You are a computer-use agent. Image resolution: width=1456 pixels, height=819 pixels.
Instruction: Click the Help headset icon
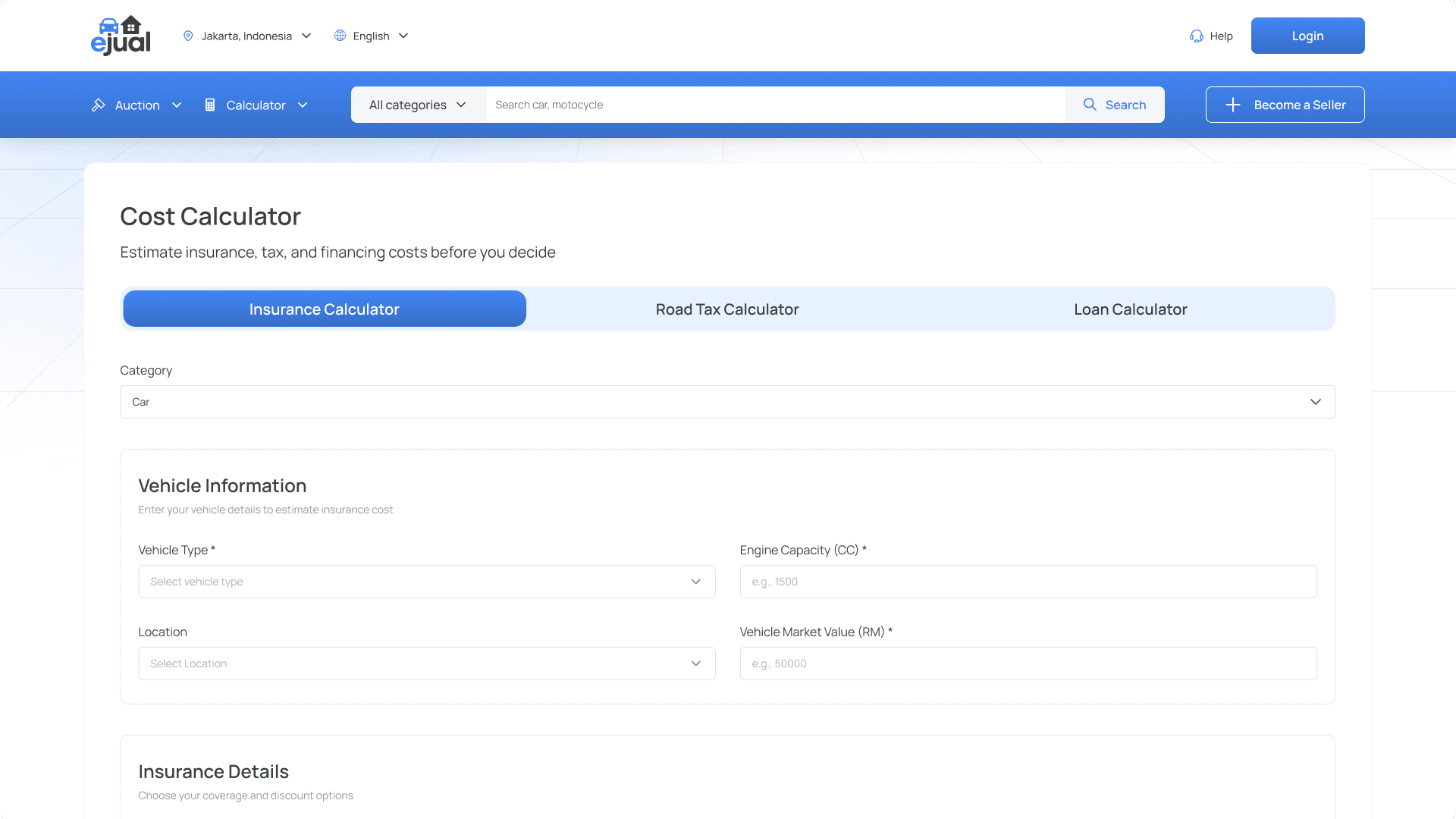click(1196, 36)
